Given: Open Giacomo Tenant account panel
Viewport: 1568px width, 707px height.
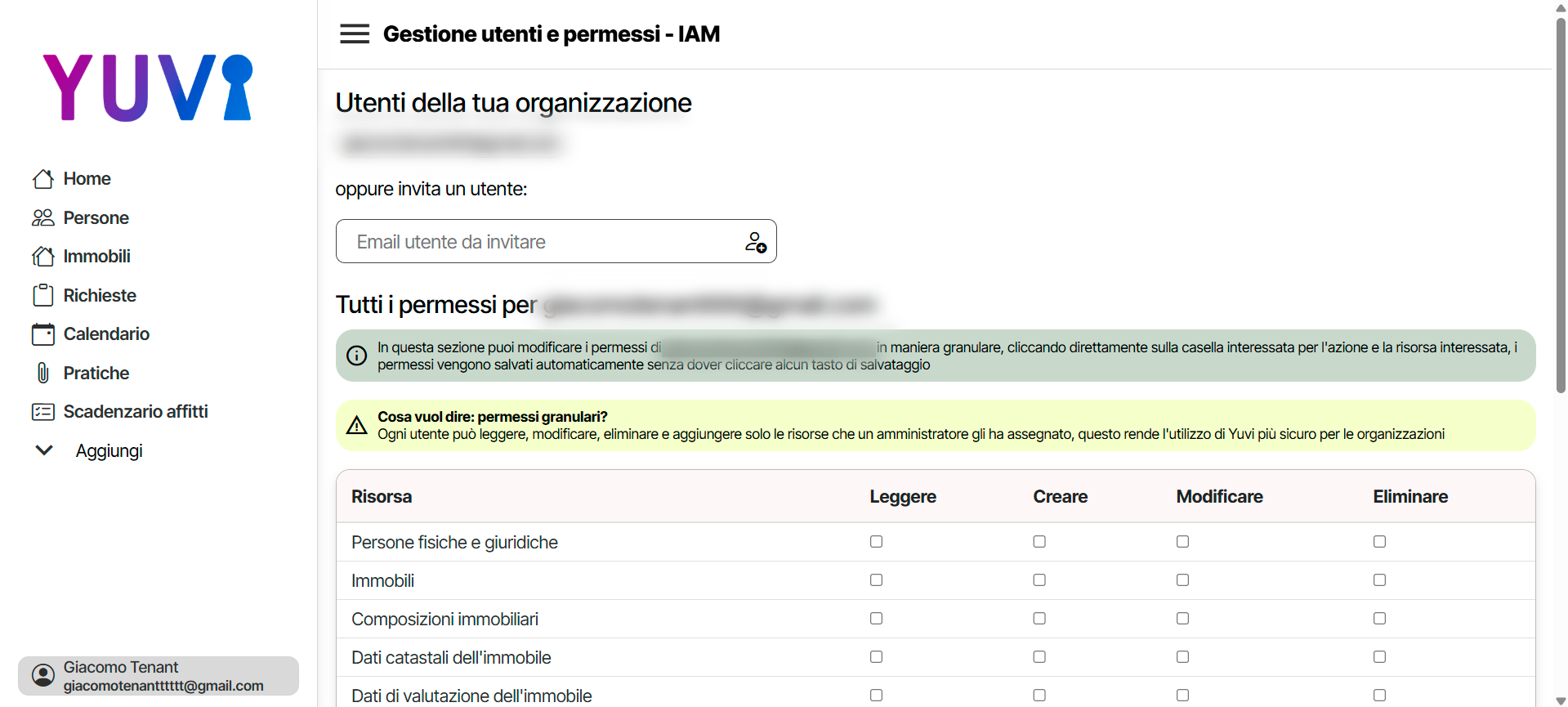Looking at the screenshot, I should pyautogui.click(x=159, y=676).
